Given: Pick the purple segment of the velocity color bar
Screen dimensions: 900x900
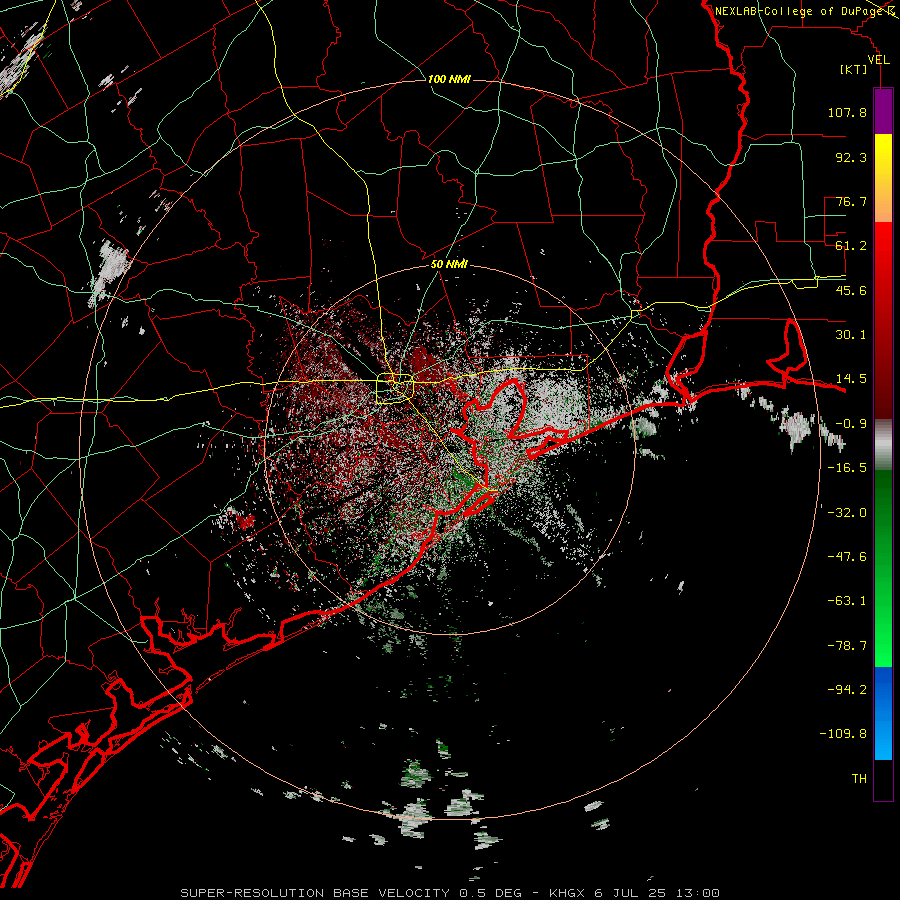Looking at the screenshot, I should click(x=883, y=111).
